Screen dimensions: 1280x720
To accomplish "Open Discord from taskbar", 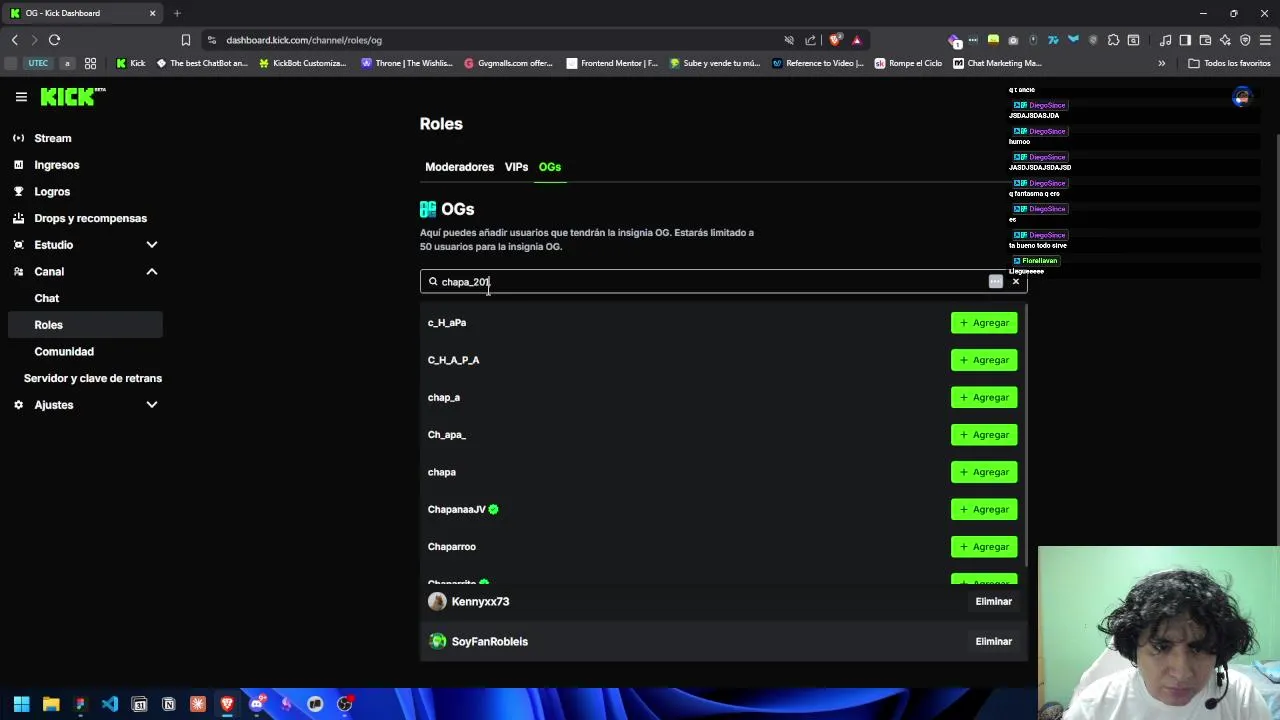I will (256, 704).
